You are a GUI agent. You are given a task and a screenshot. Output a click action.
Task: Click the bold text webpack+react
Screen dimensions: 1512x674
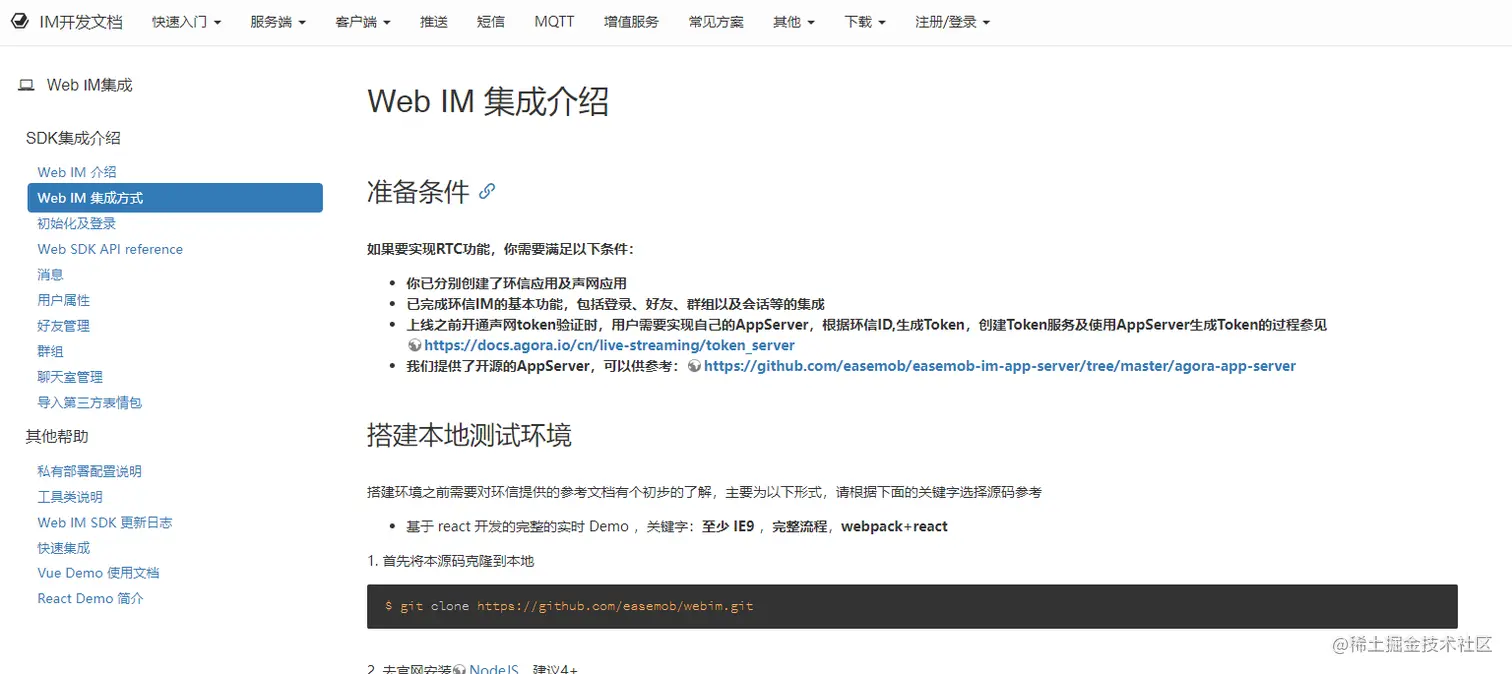894,526
